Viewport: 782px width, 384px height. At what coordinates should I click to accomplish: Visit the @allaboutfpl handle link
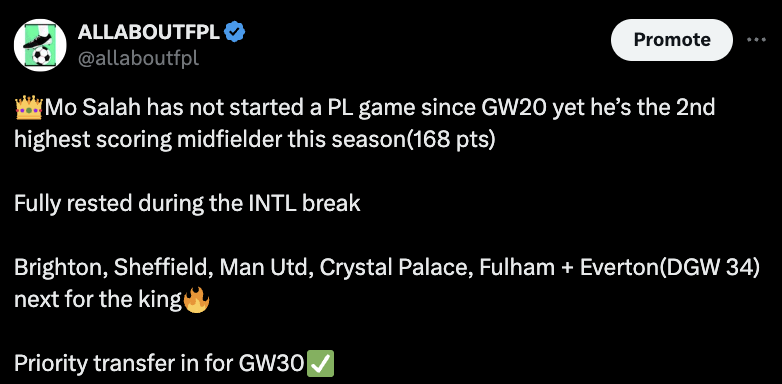(x=138, y=59)
